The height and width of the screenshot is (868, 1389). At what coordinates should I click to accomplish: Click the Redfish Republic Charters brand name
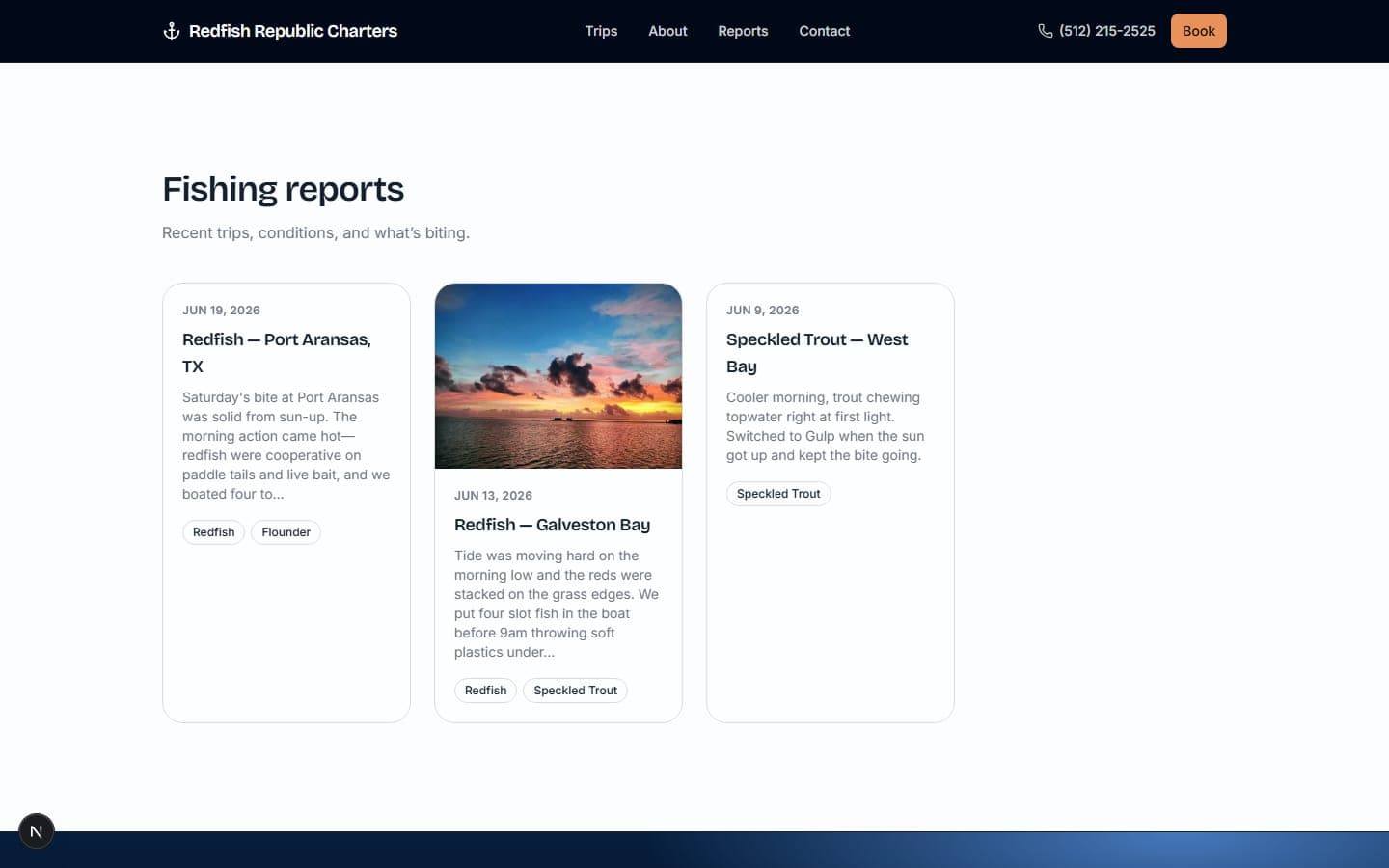293,31
